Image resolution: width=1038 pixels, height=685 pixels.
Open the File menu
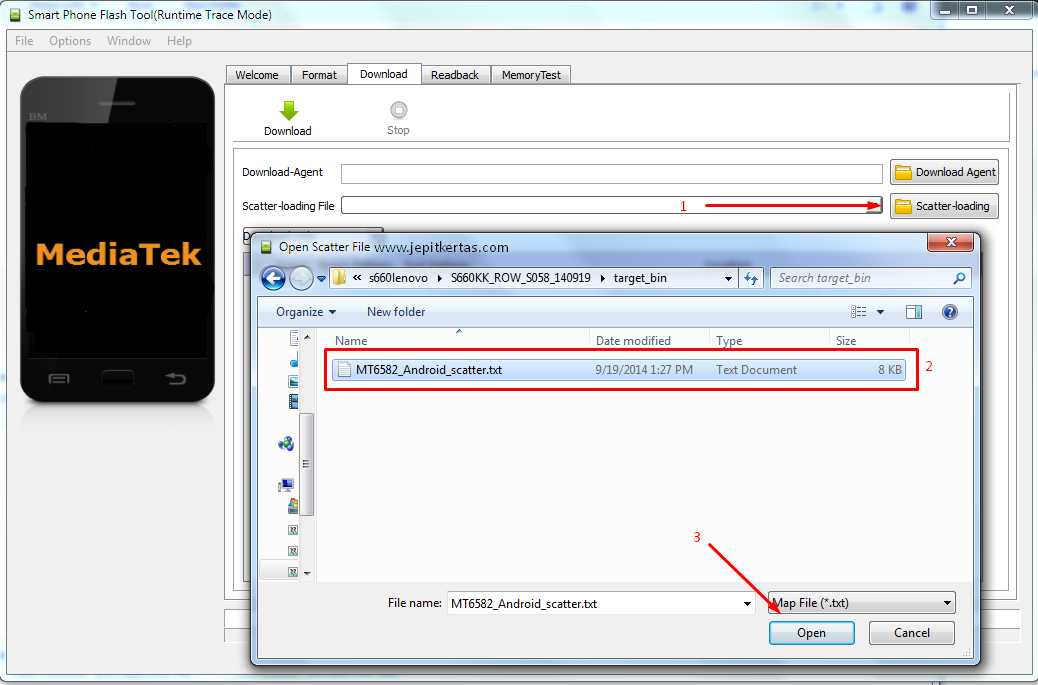(24, 41)
